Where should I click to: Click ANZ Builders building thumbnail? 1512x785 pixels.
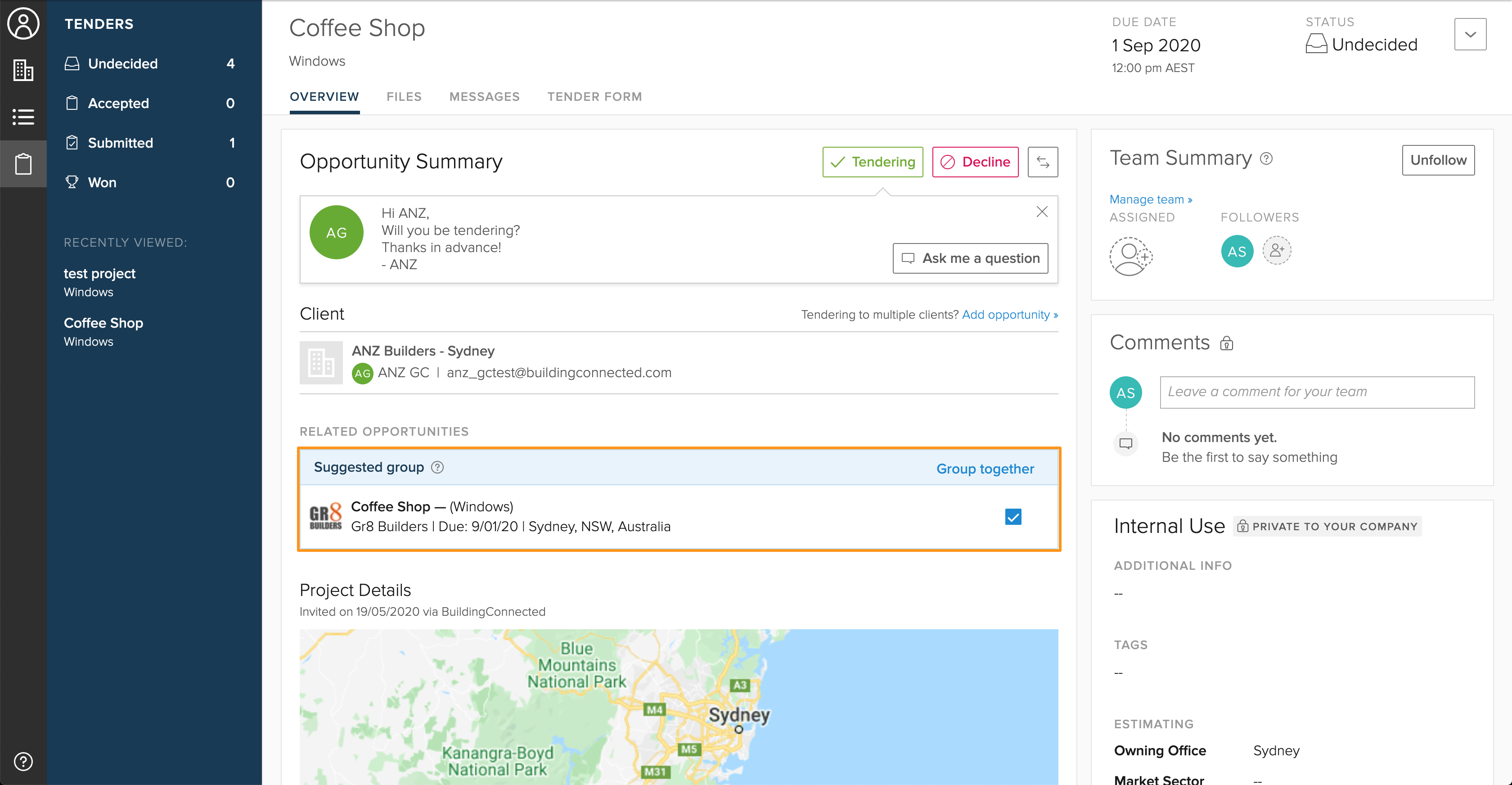click(321, 363)
